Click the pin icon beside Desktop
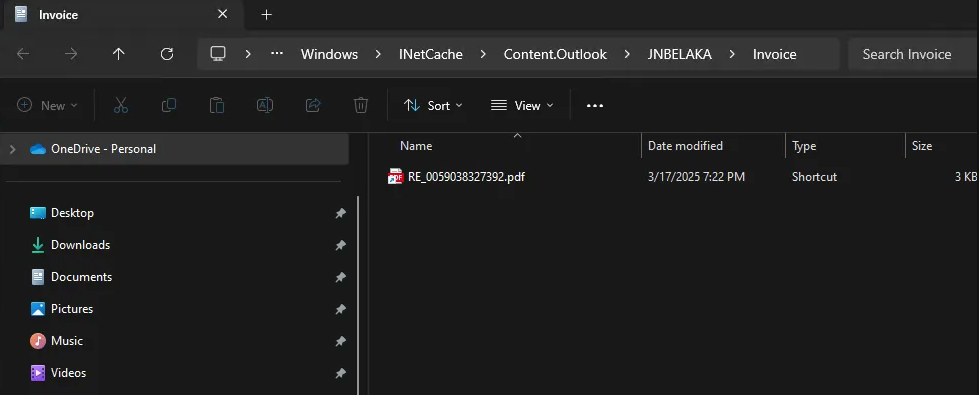The image size is (979, 395). click(x=340, y=213)
